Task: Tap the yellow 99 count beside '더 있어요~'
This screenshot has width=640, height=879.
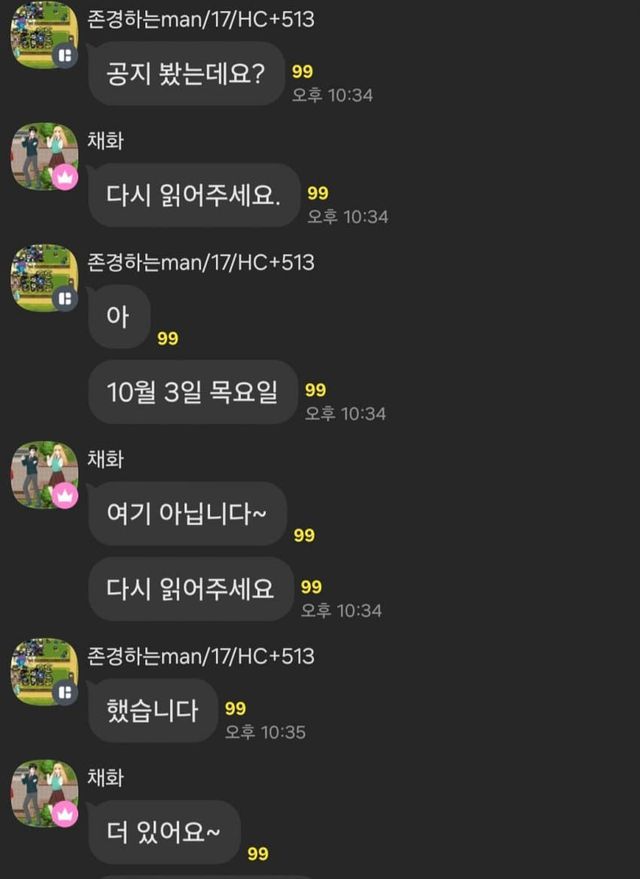Action: tap(258, 854)
